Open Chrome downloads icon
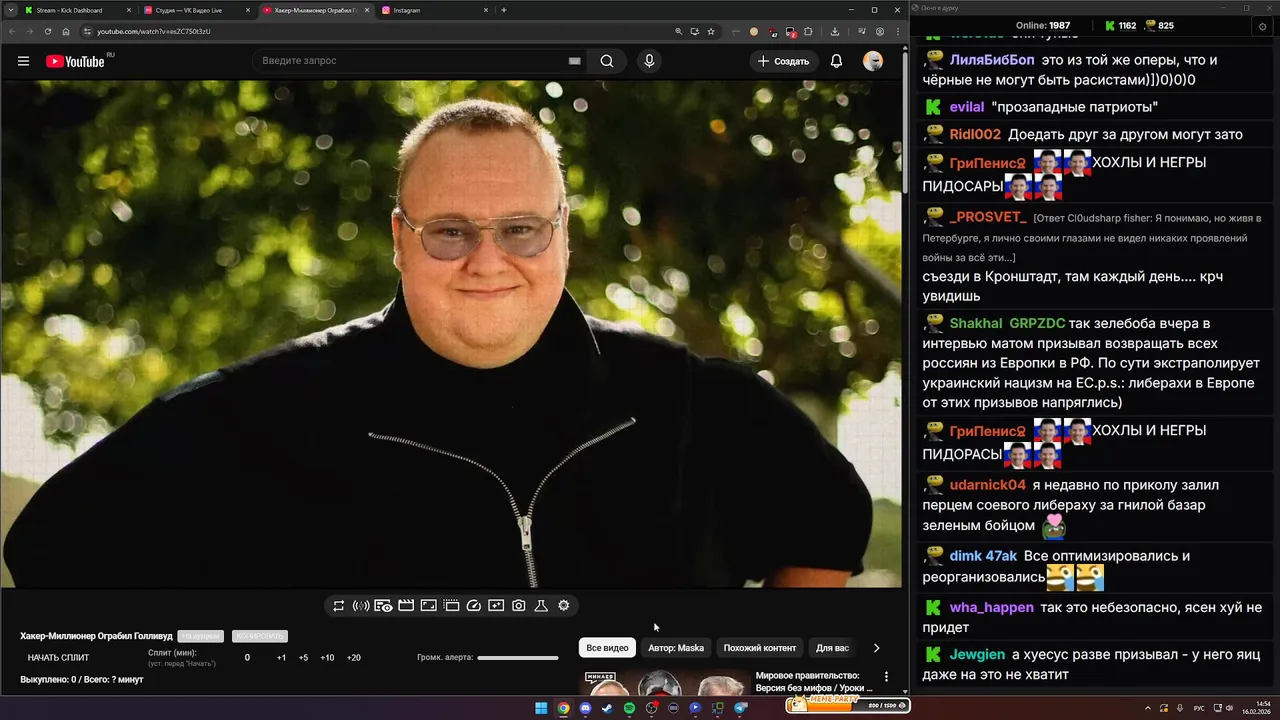This screenshot has height=720, width=1280. click(x=835, y=31)
